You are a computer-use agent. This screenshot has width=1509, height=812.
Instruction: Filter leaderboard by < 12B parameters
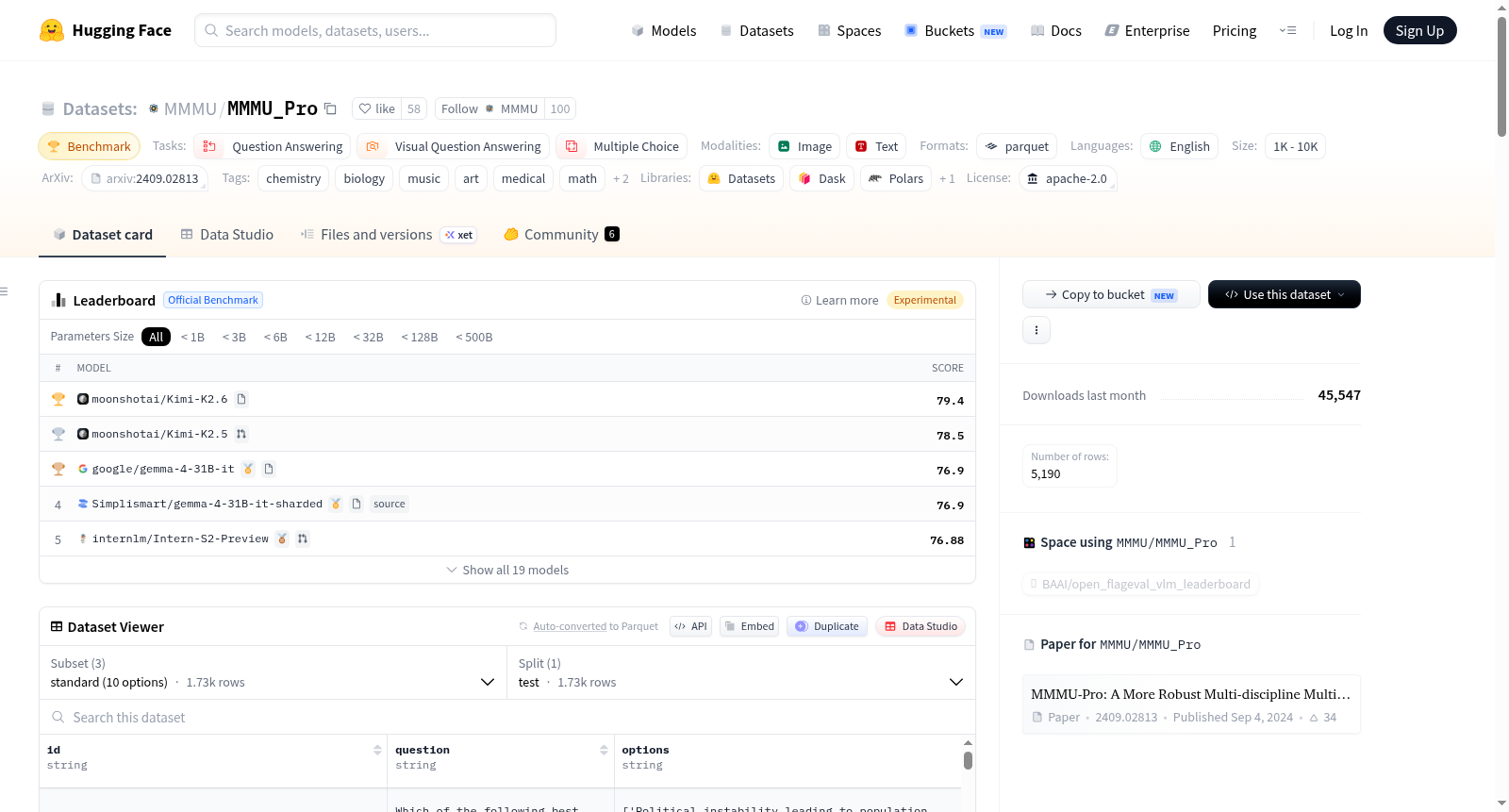coord(321,337)
